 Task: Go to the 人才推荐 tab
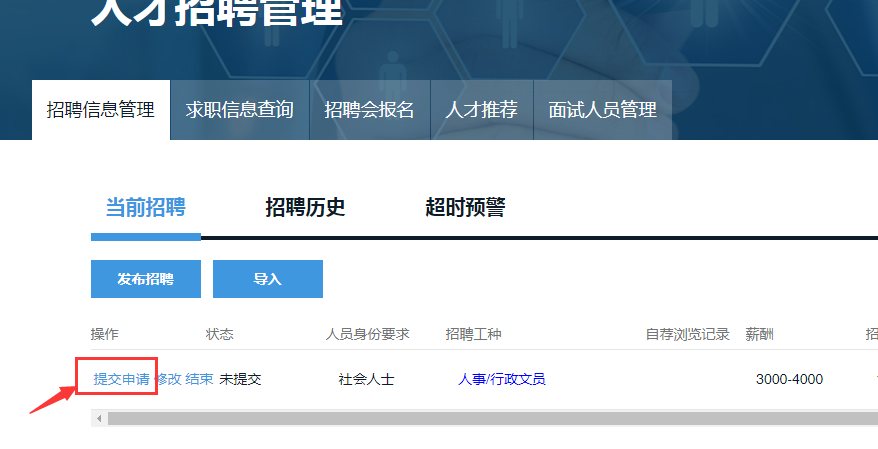coord(481,110)
